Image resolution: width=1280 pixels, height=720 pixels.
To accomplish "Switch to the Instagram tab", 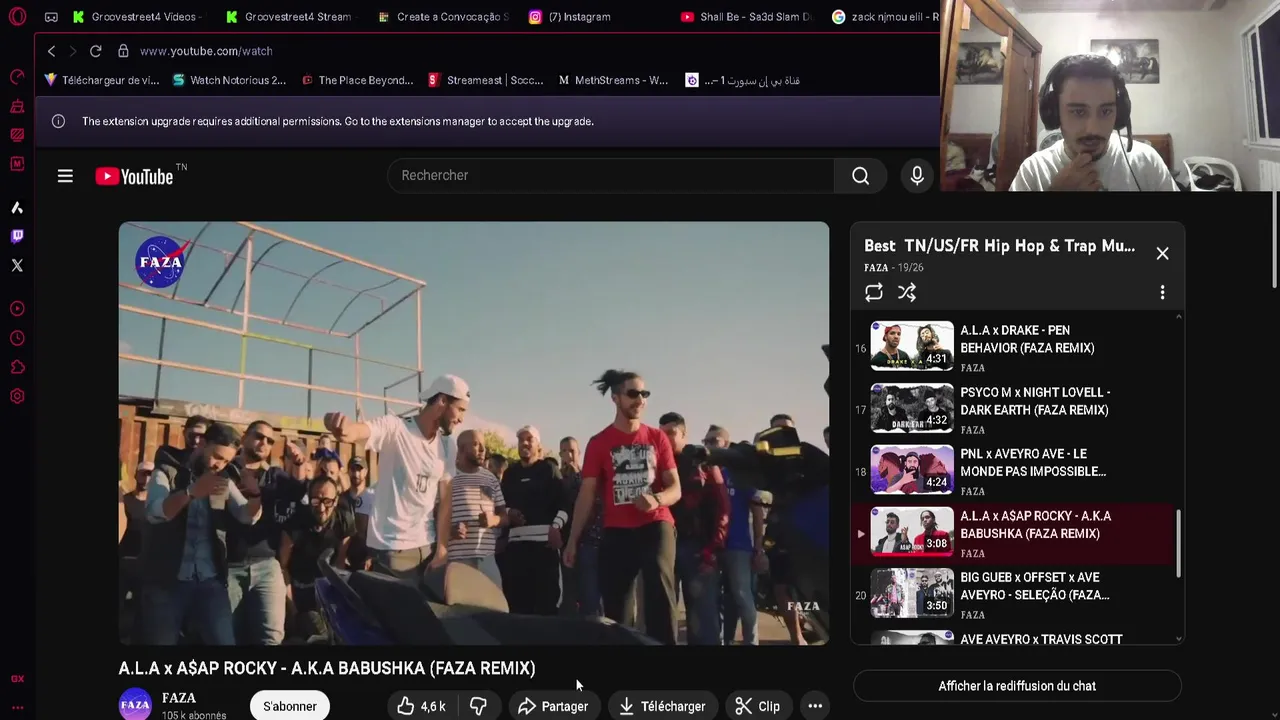I will (570, 17).
